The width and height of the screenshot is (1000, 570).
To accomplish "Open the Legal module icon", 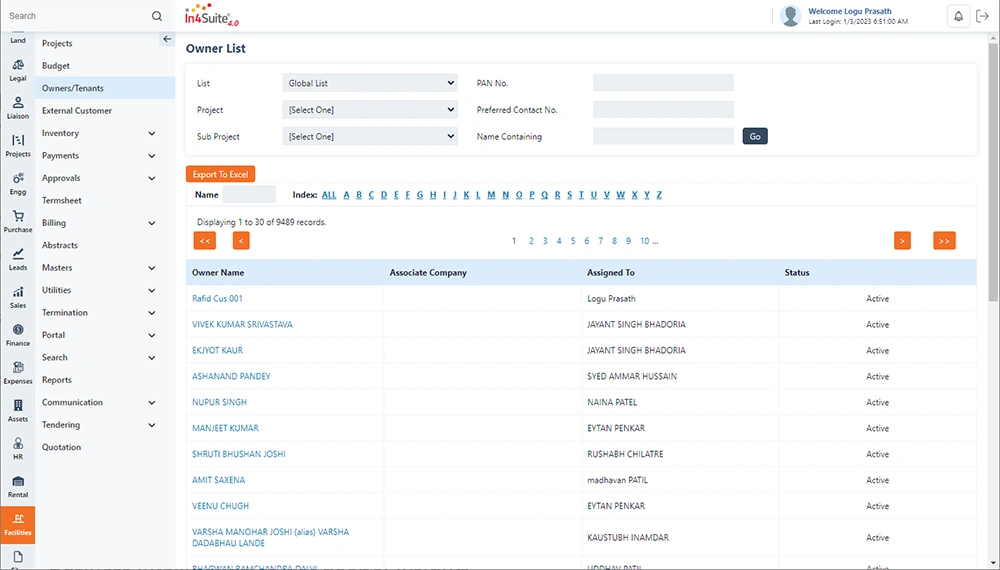I will coord(18,69).
